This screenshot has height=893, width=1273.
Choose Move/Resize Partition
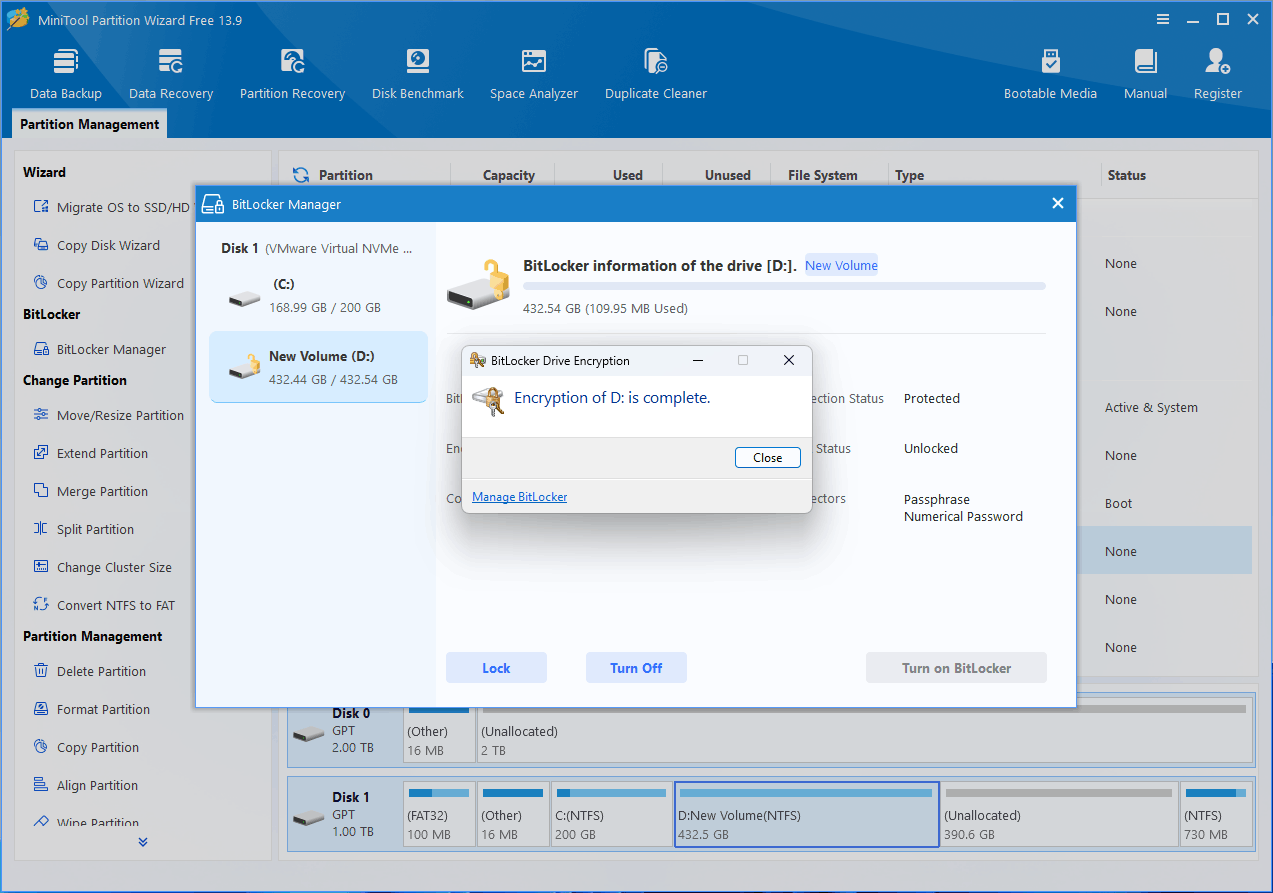point(108,415)
